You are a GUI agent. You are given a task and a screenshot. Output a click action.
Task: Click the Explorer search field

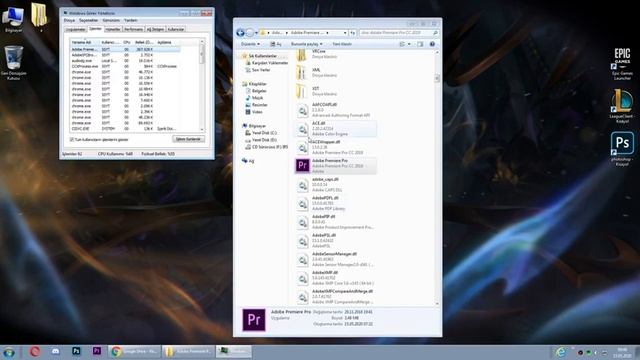[399, 33]
